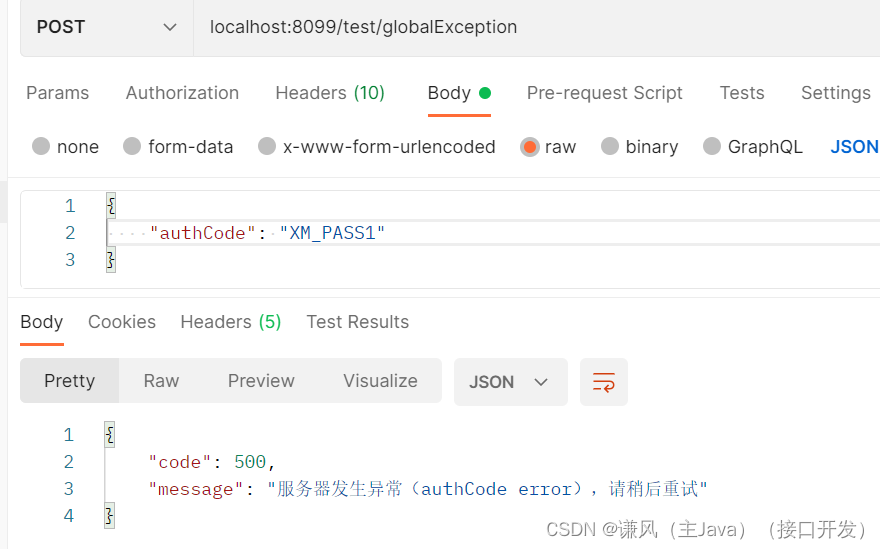The image size is (880, 549).
Task: Show the Raw response view
Action: point(161,381)
